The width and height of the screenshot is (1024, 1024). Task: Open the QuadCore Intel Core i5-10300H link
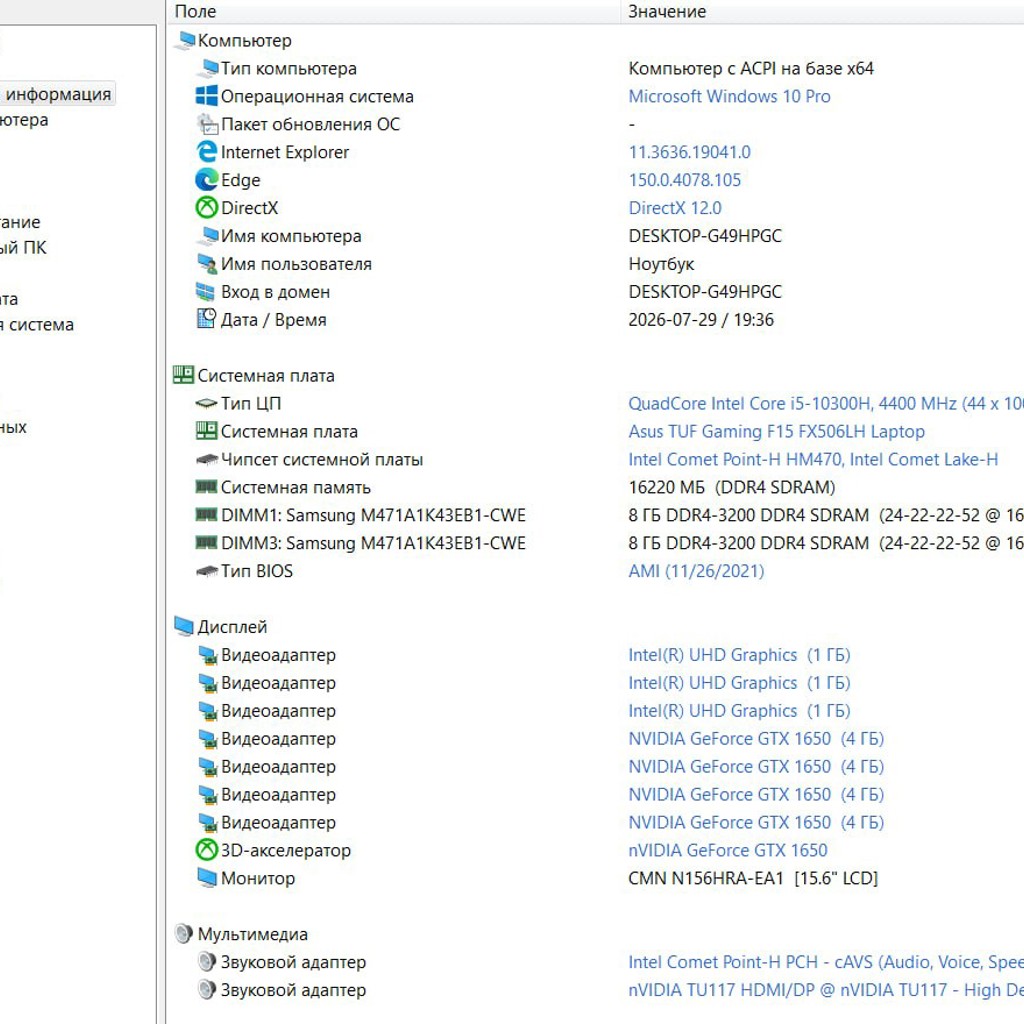point(825,404)
